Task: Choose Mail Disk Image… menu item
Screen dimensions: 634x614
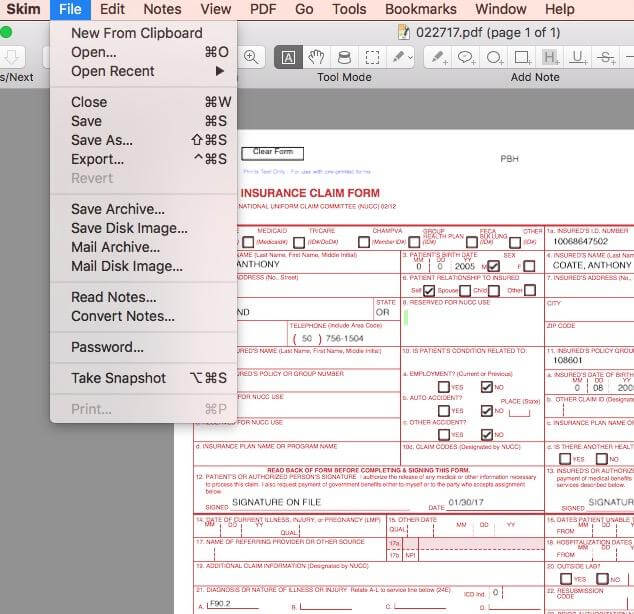Action: click(x=144, y=266)
